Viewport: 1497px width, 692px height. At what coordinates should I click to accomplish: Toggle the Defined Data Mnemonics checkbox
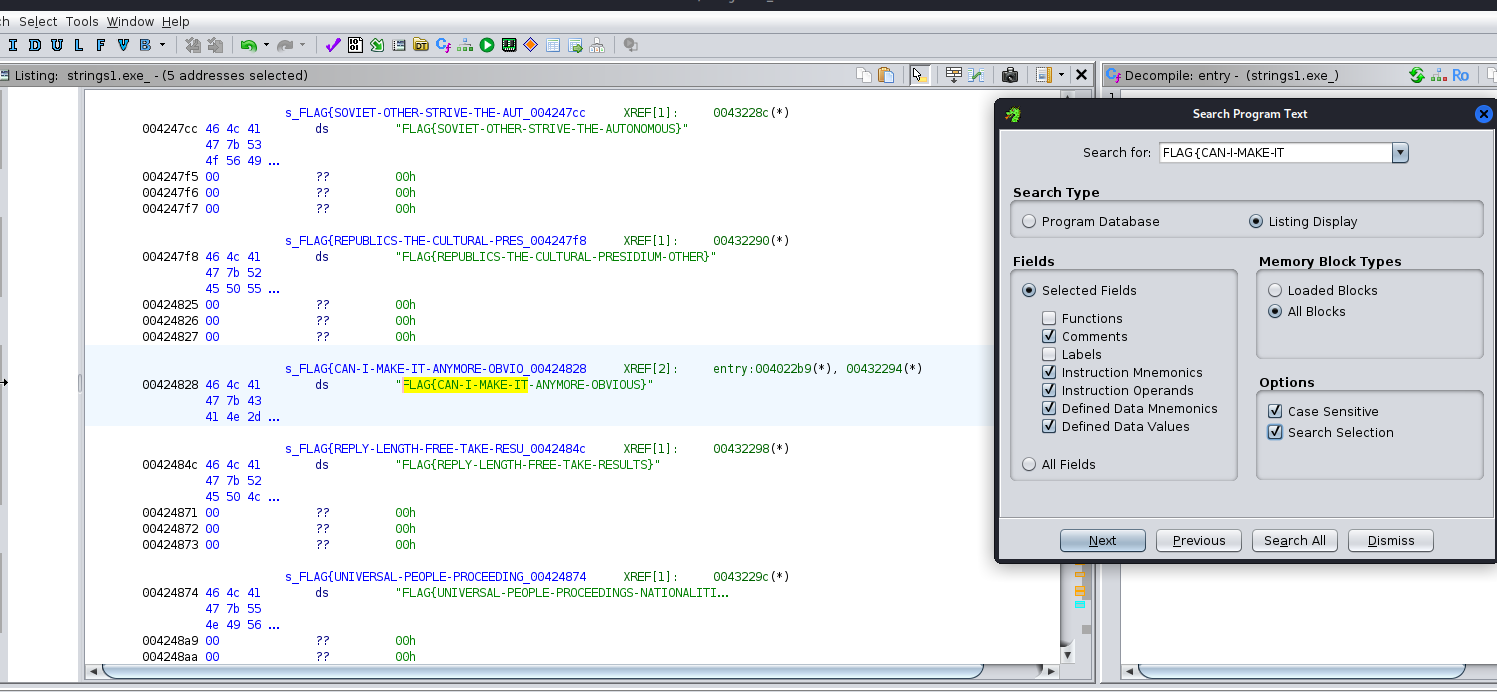click(1049, 408)
